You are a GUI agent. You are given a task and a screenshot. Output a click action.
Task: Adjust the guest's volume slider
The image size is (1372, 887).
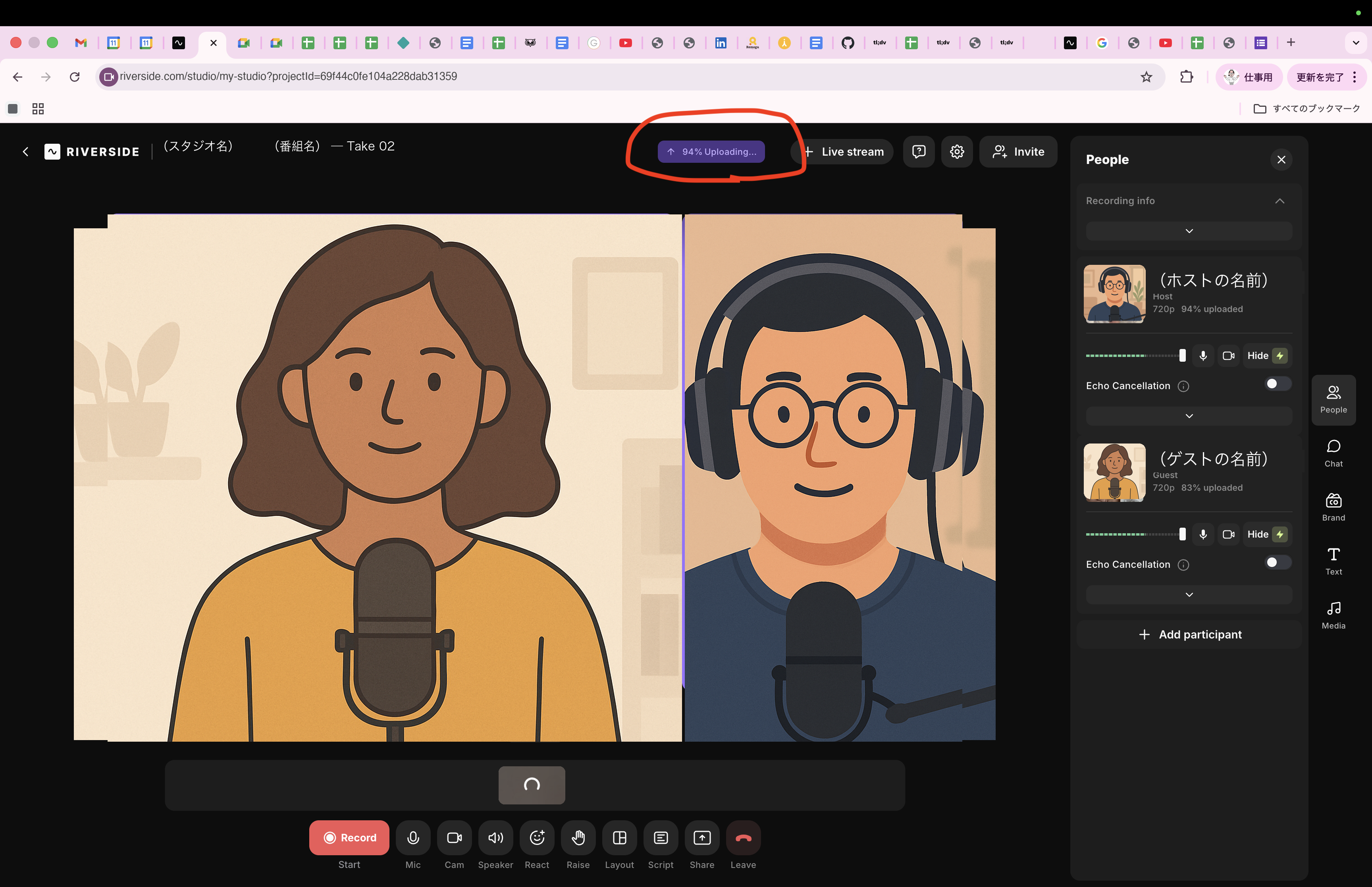pyautogui.click(x=1182, y=534)
